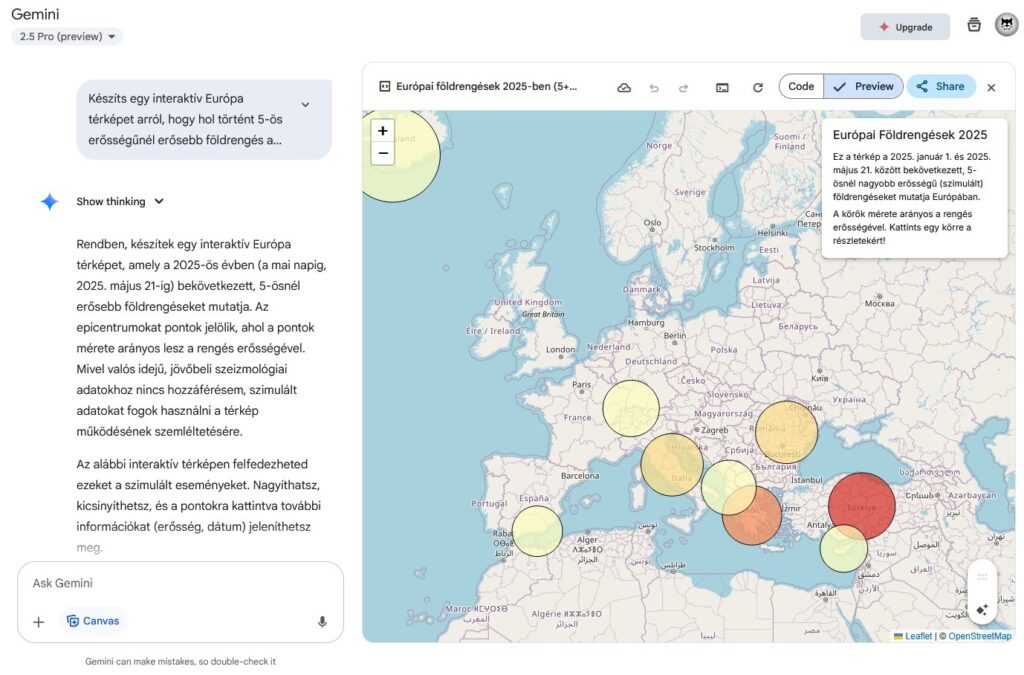Click the Share button
Viewport: 1024px width, 675px height.
[940, 86]
